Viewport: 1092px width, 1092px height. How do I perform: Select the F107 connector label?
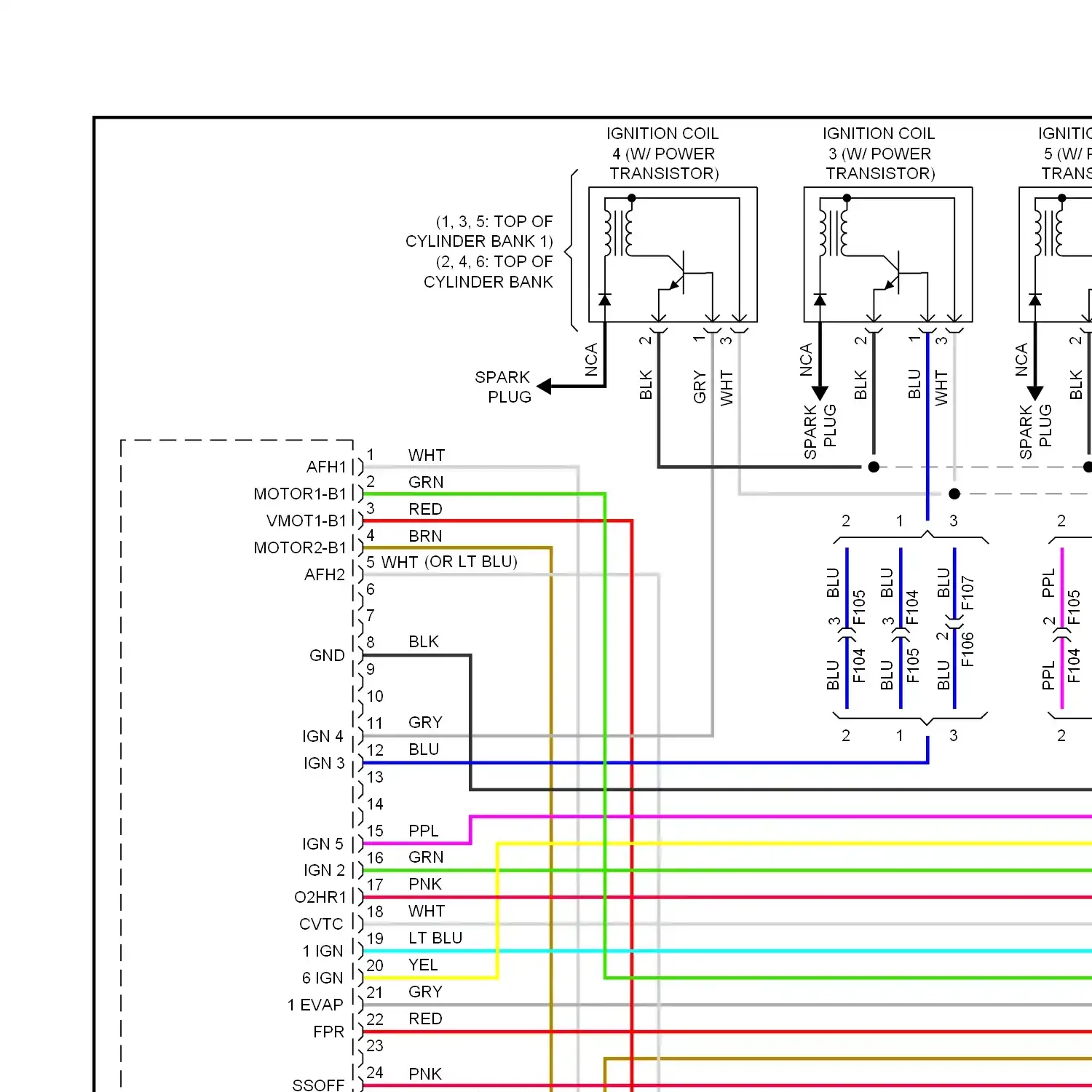point(968,593)
